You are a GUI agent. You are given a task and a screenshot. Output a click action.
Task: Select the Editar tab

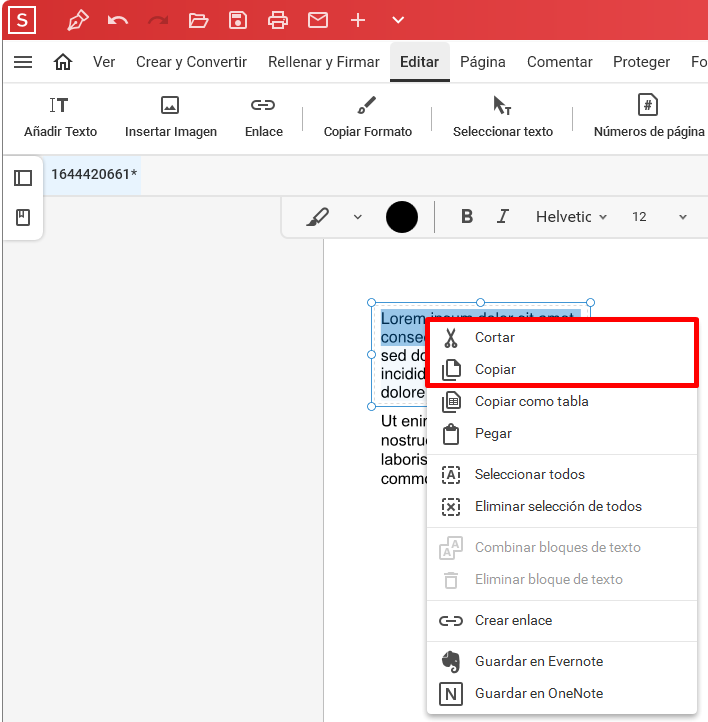point(419,62)
